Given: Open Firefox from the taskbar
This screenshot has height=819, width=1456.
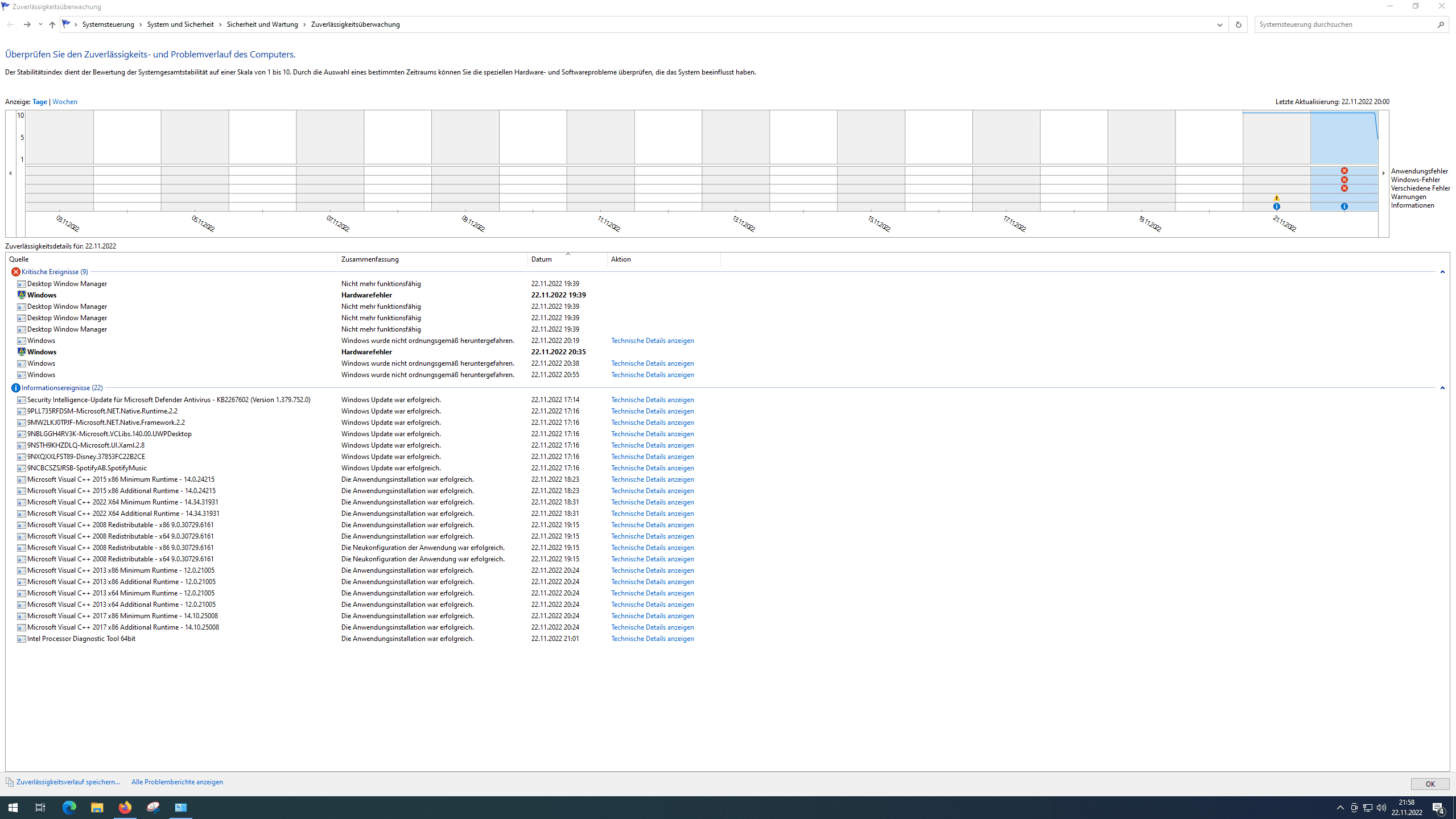Looking at the screenshot, I should (125, 807).
